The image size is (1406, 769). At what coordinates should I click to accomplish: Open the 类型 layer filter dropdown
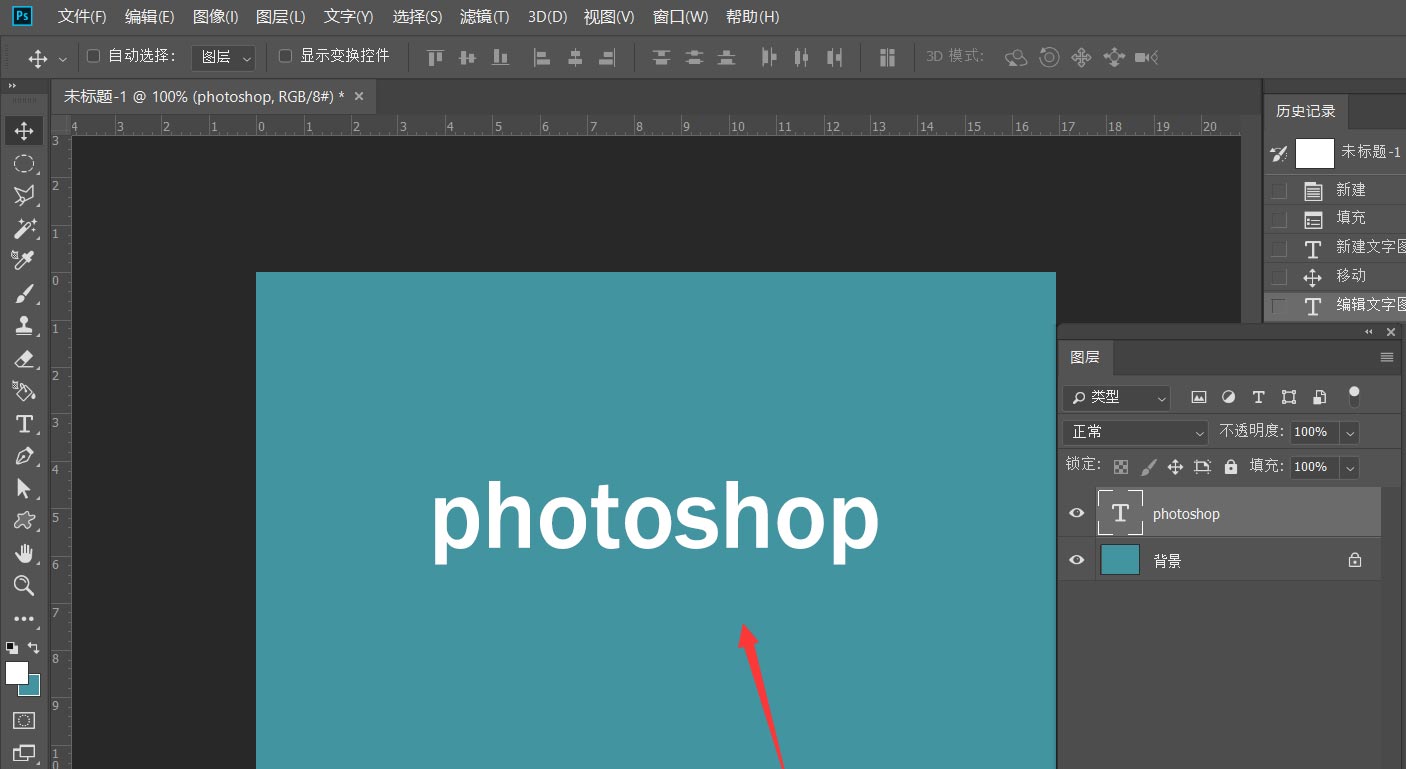(1116, 397)
